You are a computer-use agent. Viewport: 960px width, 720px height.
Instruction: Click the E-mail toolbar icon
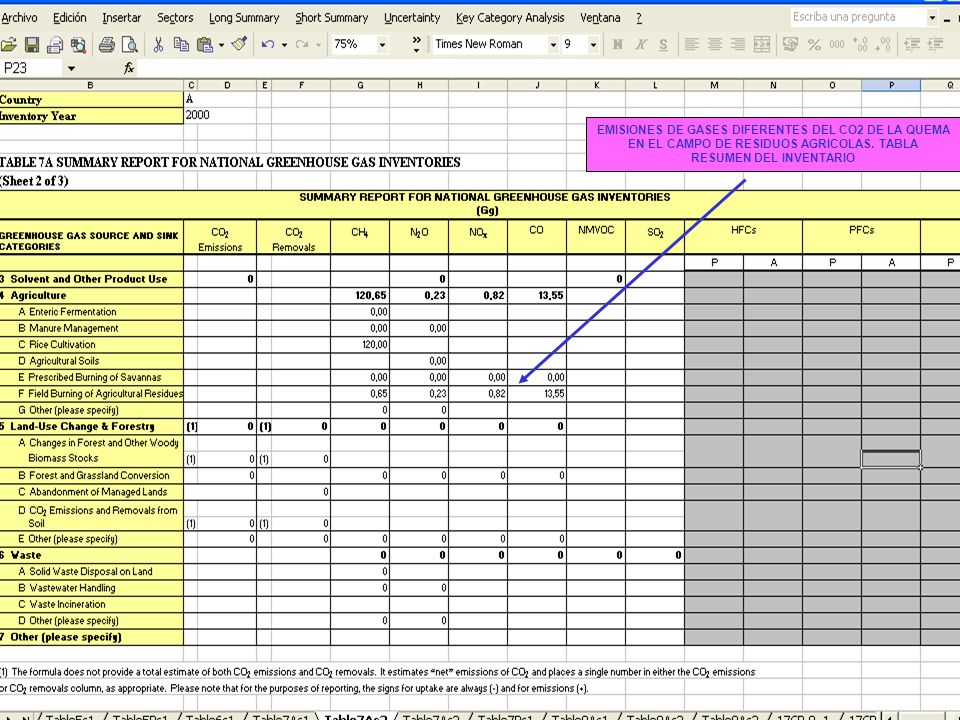tap(55, 44)
